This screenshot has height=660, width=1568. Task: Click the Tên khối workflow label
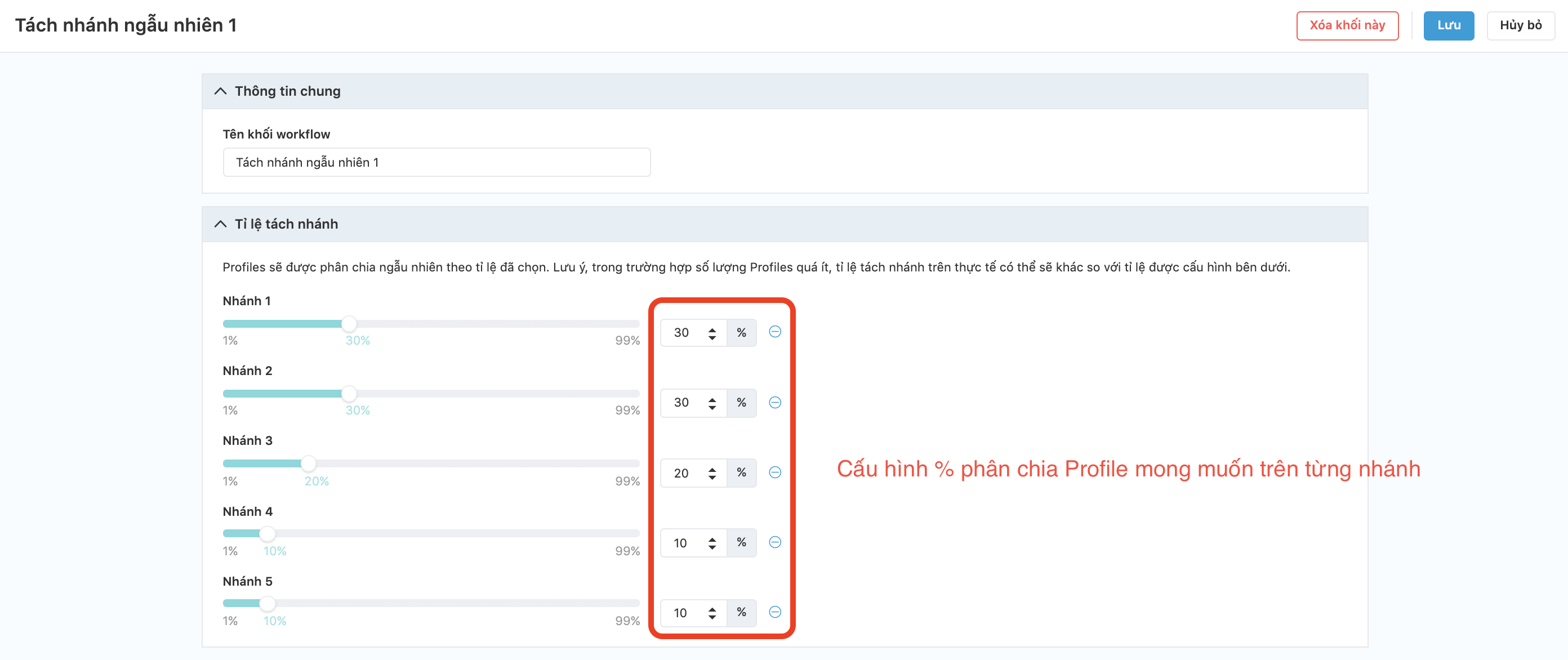click(277, 135)
